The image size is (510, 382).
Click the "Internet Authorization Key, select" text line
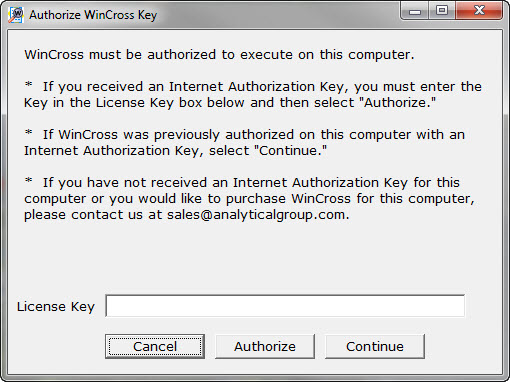pos(175,151)
